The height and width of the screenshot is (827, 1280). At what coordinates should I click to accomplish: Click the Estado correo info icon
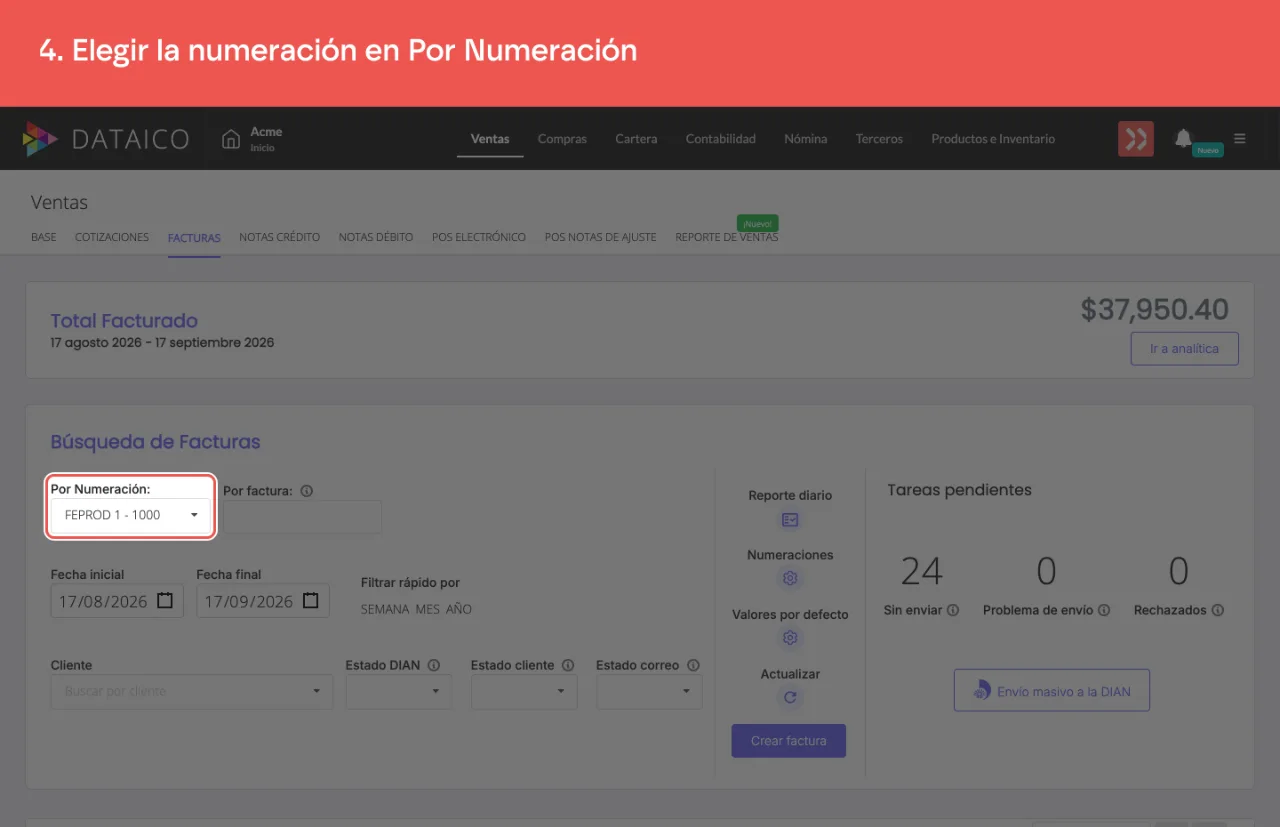tap(693, 665)
